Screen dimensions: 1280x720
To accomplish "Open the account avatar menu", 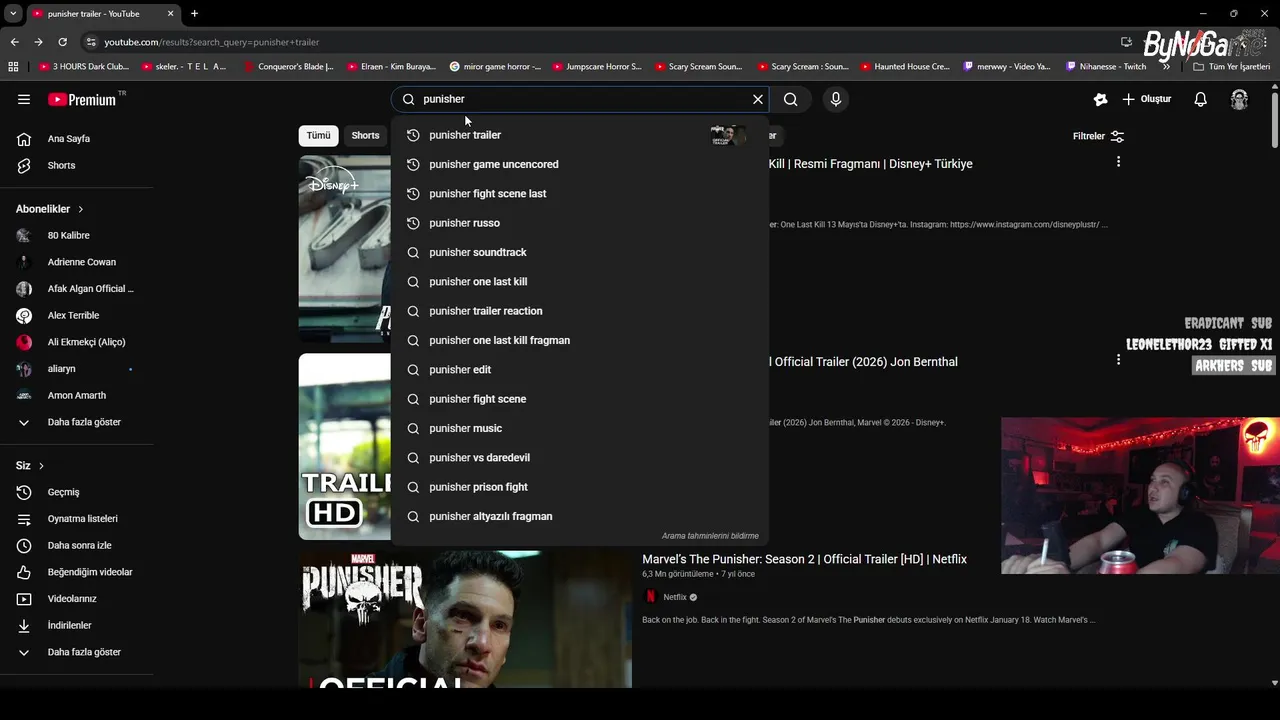I will click(1239, 99).
